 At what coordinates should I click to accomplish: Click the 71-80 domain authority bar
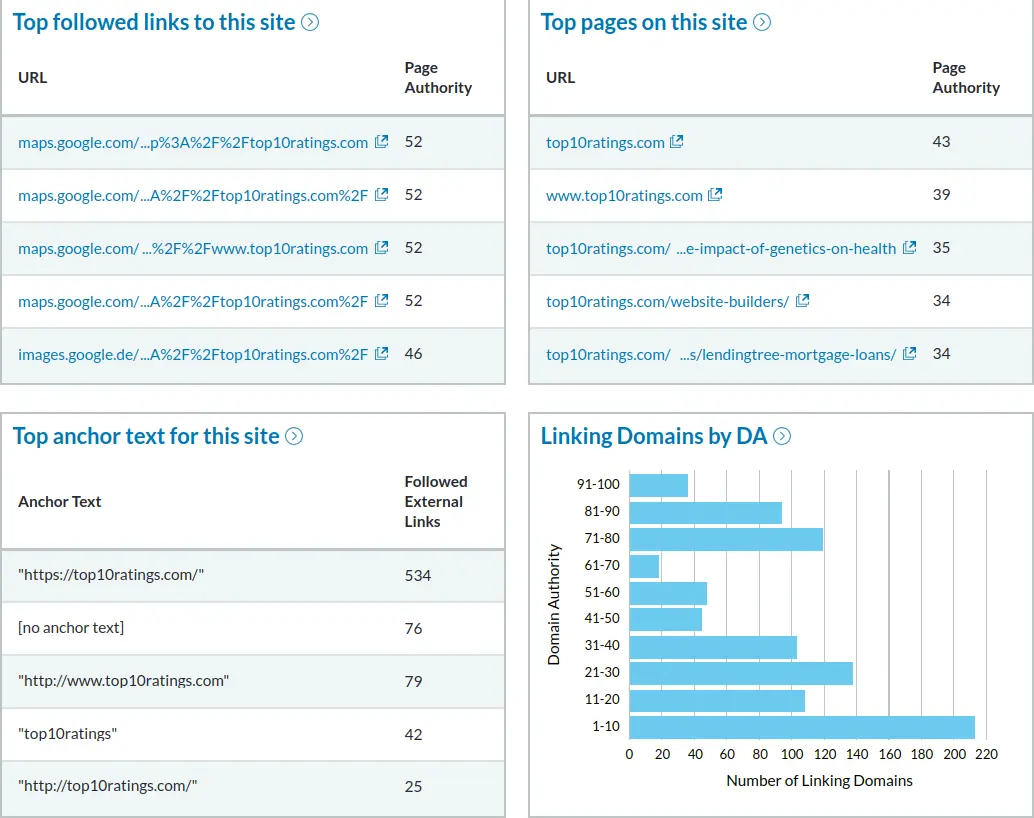point(726,540)
